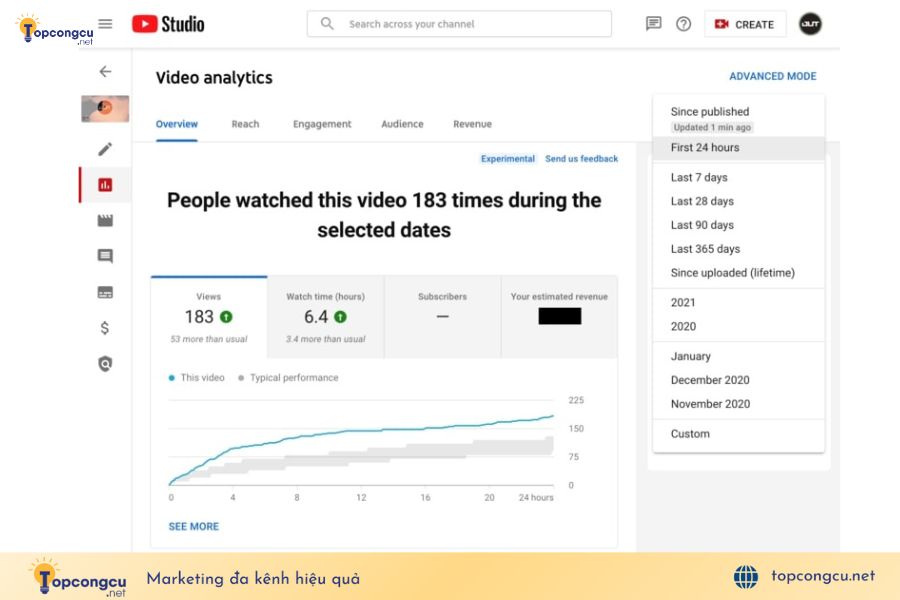Image resolution: width=900 pixels, height=600 pixels.
Task: Select Your estimated revenue card
Action: click(x=559, y=317)
